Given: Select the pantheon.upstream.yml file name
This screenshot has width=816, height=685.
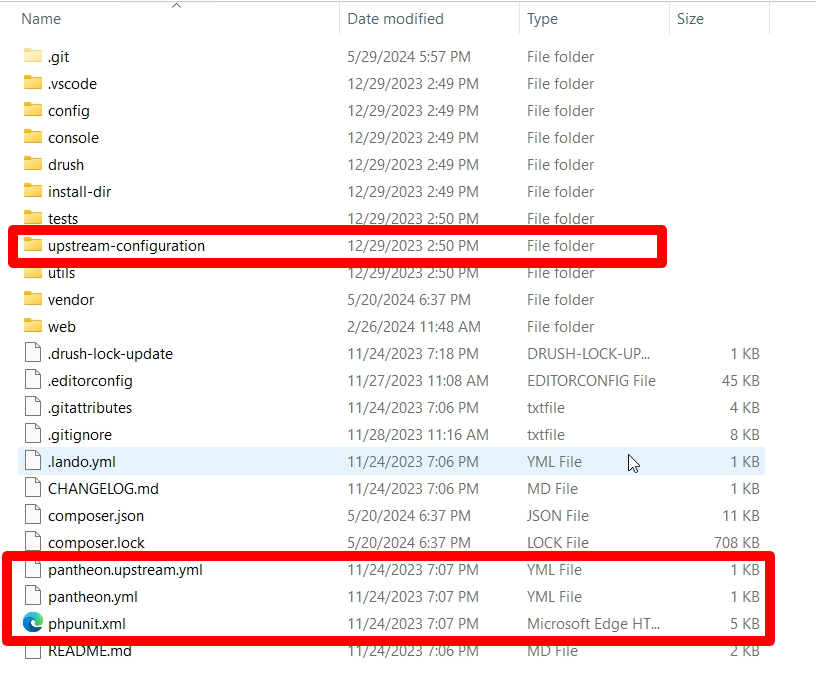Looking at the screenshot, I should point(125,570).
